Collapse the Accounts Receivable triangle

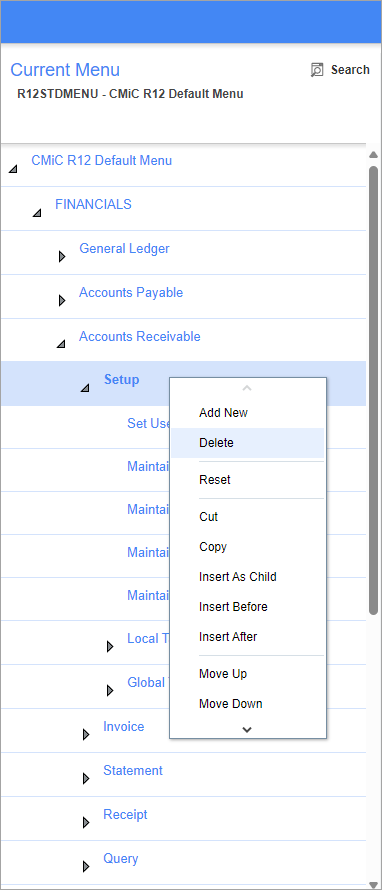(x=61, y=344)
